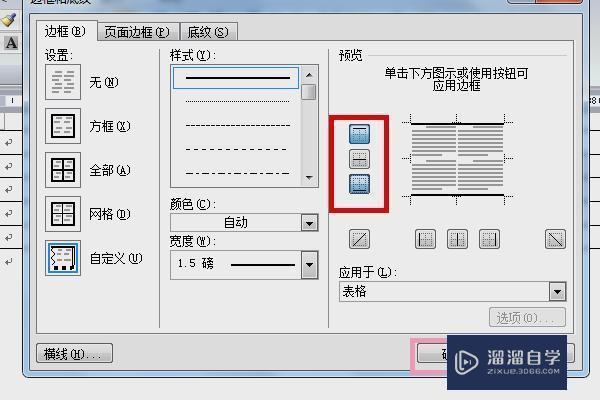
Task: Select the 自定义 (Custom) border setting icon
Action: click(x=63, y=258)
